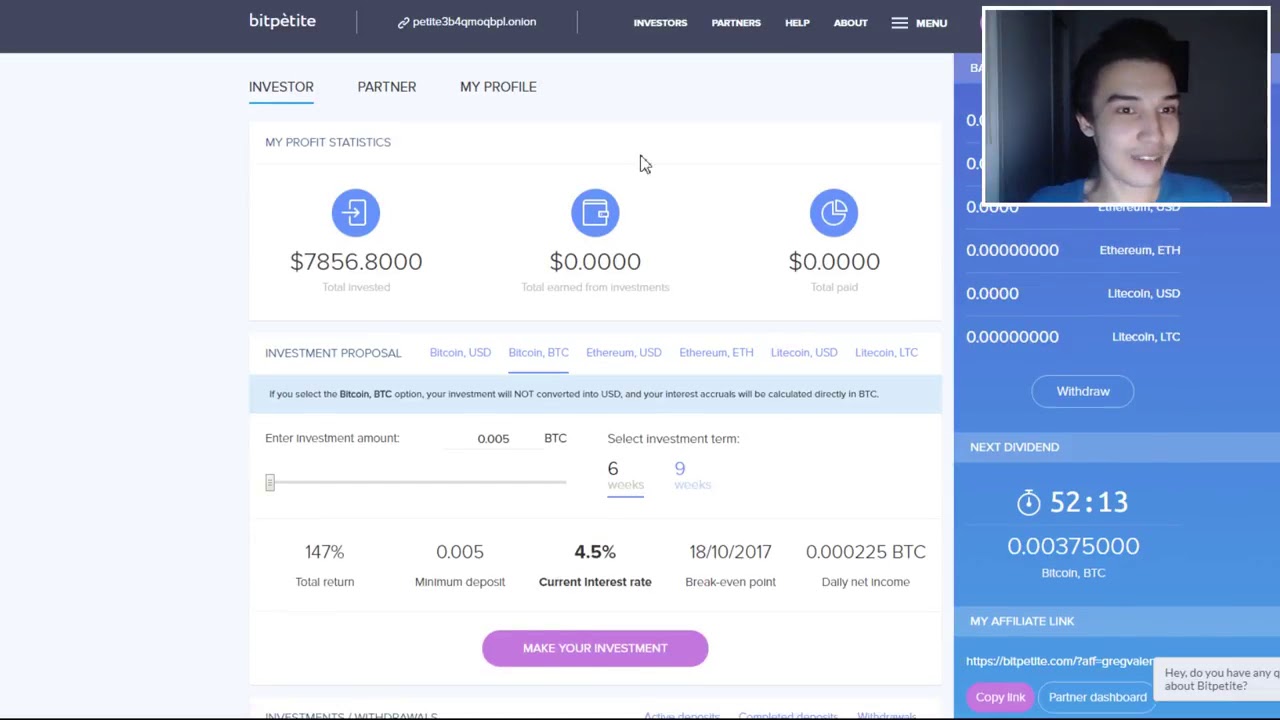Select the Litecoin, LTC proposal tab
This screenshot has height=720, width=1280.
pos(886,352)
